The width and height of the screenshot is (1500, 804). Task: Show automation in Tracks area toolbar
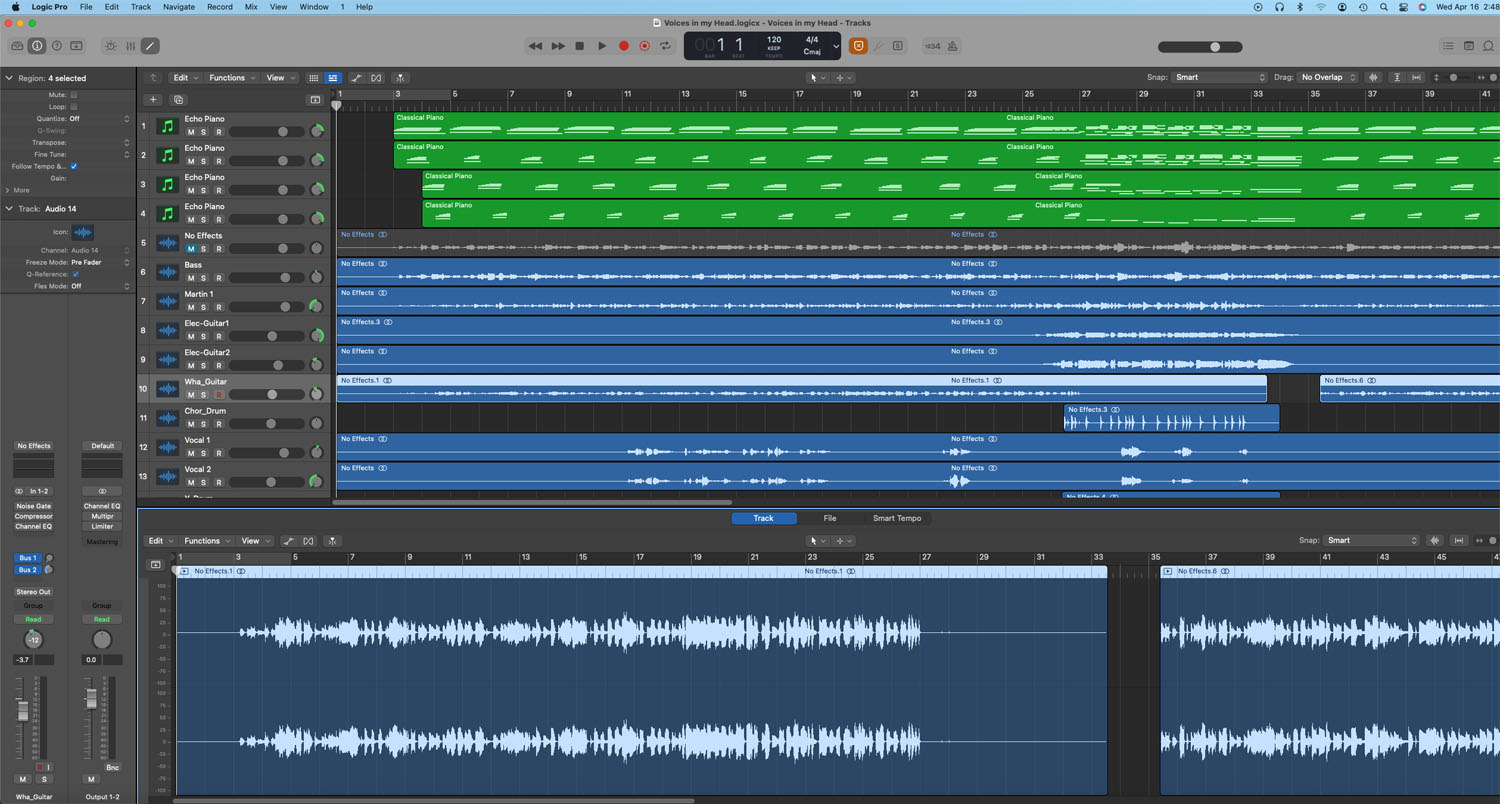(356, 78)
